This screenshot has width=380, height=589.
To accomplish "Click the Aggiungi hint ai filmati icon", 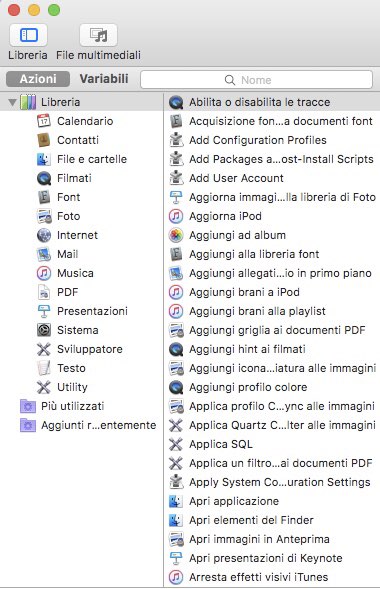I will 176,349.
